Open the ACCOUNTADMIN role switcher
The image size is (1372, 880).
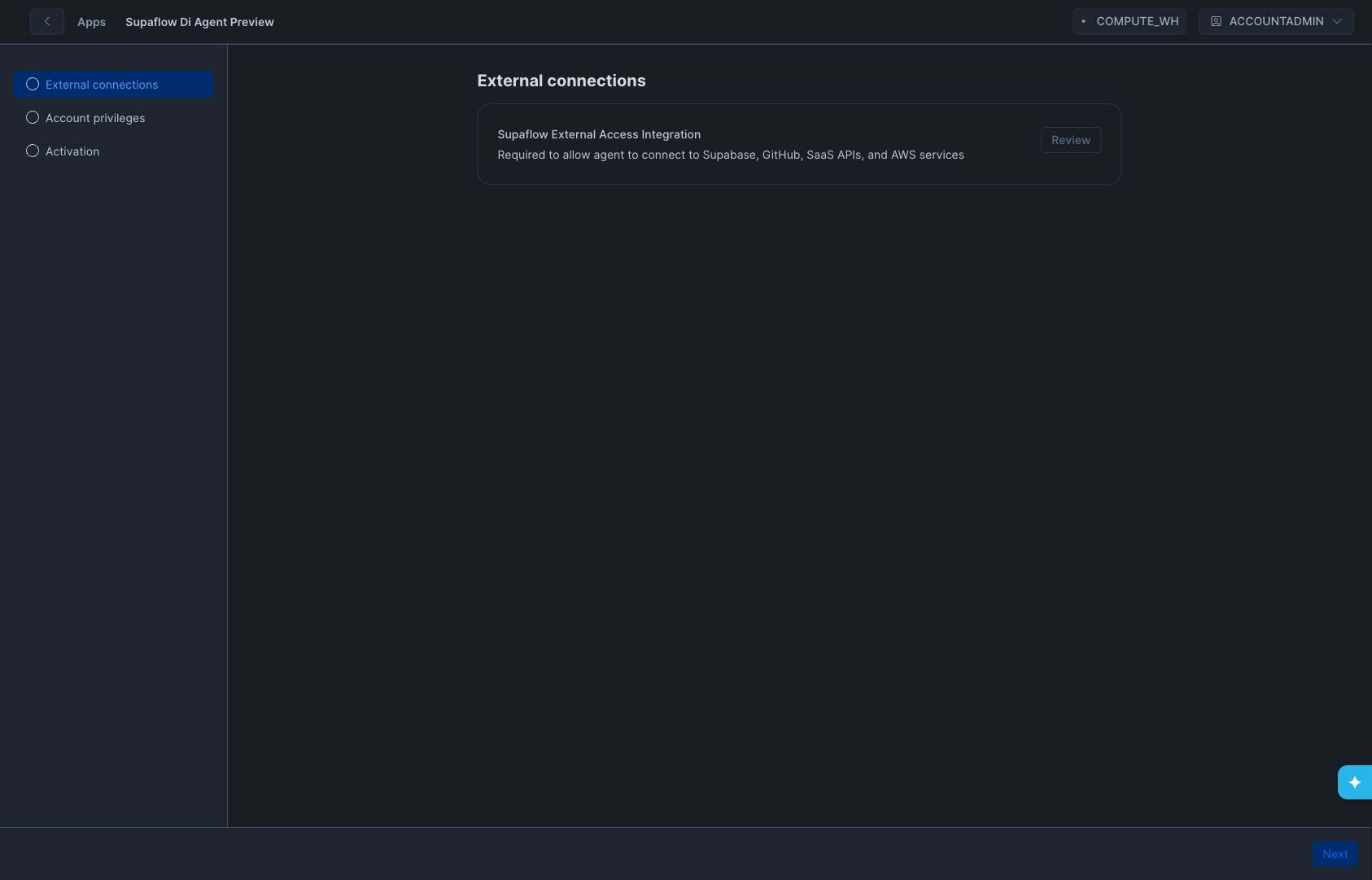pyautogui.click(x=1275, y=22)
